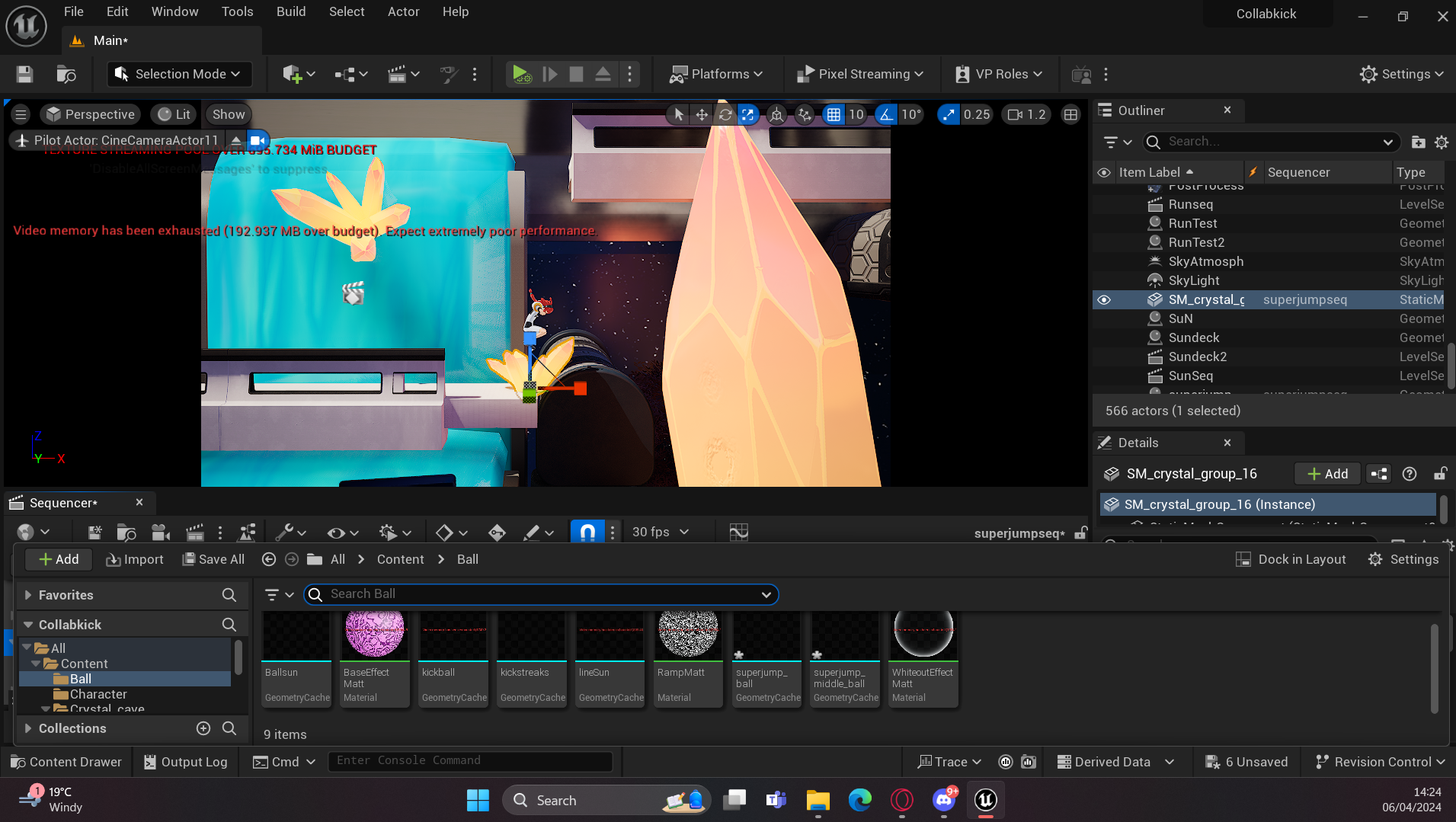Viewport: 1456px width, 822px height.
Task: Open Outliner settings gear
Action: pyautogui.click(x=1442, y=142)
